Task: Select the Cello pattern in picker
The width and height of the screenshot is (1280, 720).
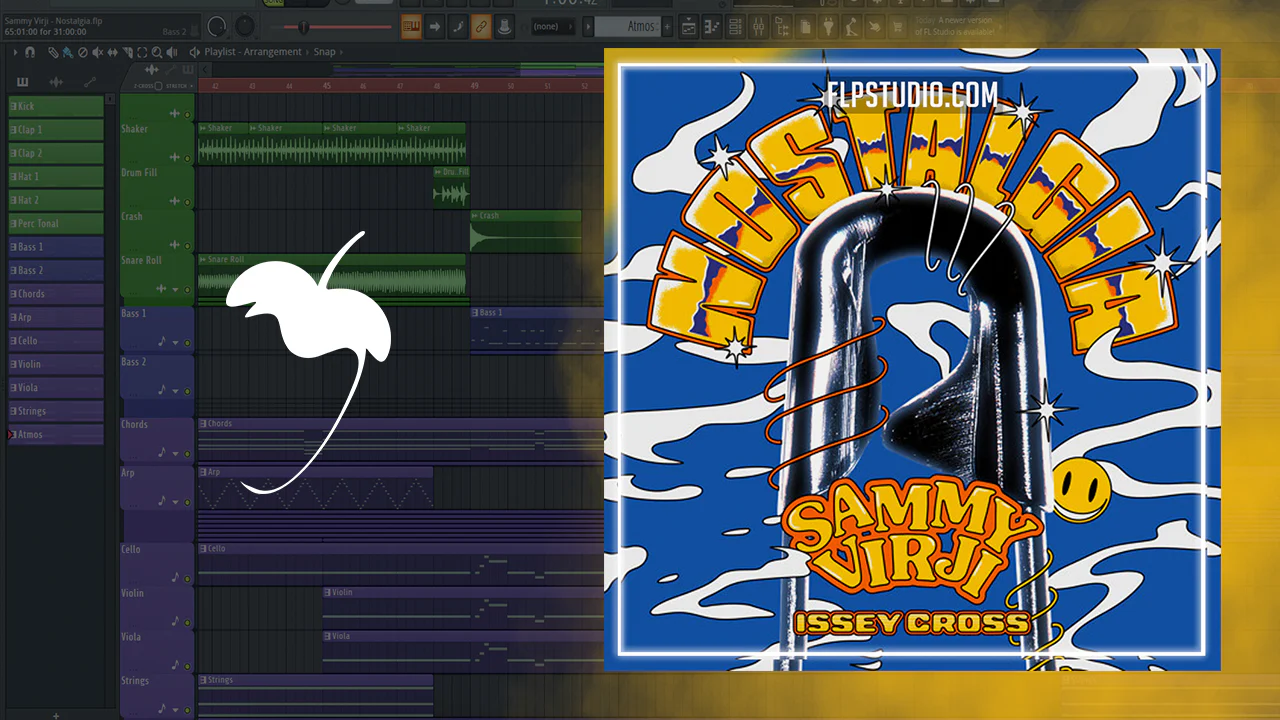Action: click(x=56, y=341)
